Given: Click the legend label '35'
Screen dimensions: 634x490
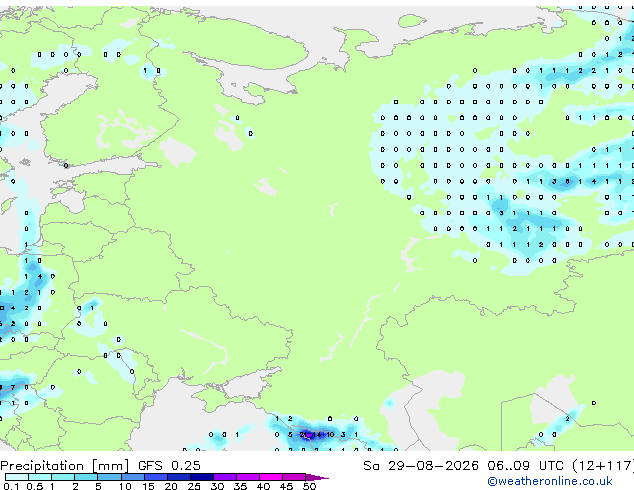Looking at the screenshot, I should 240,486.
